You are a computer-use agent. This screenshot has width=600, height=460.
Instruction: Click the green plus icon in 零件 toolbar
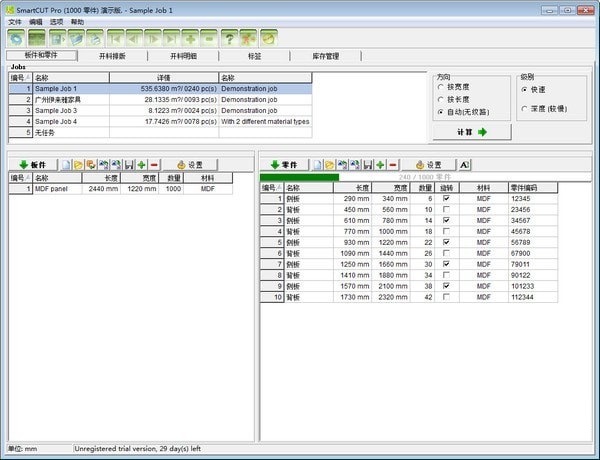tap(380, 164)
